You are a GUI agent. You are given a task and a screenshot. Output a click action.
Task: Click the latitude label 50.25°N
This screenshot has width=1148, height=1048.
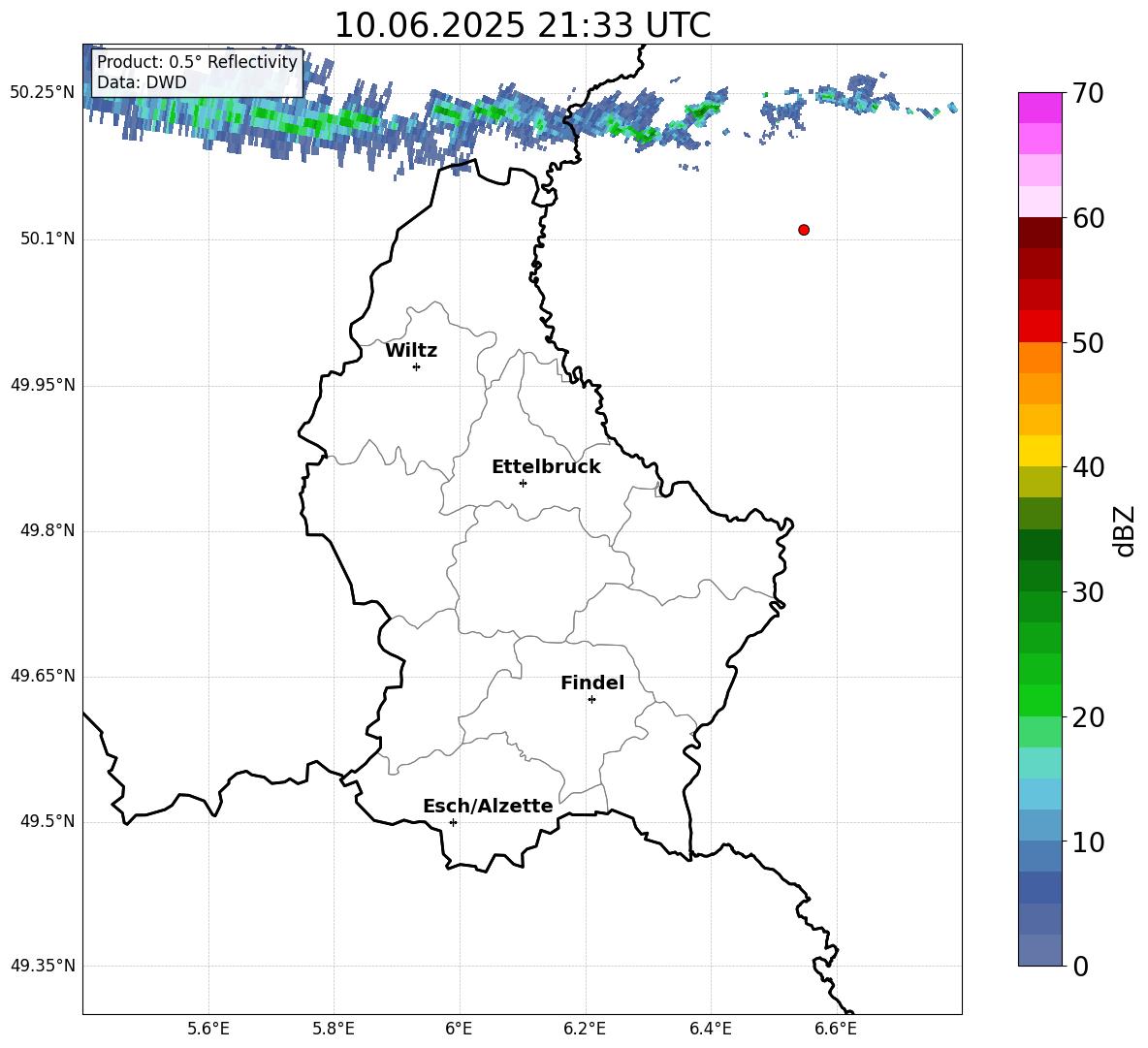[43, 93]
